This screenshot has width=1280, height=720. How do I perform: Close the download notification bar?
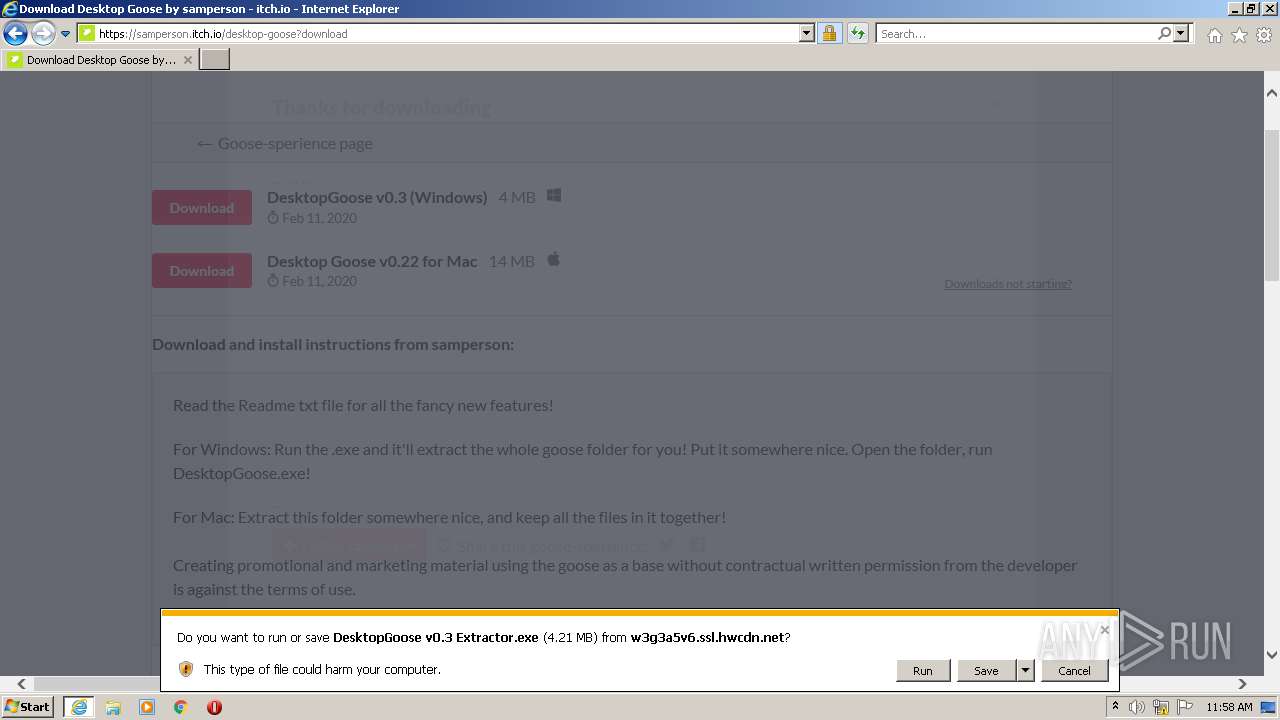tap(1105, 630)
